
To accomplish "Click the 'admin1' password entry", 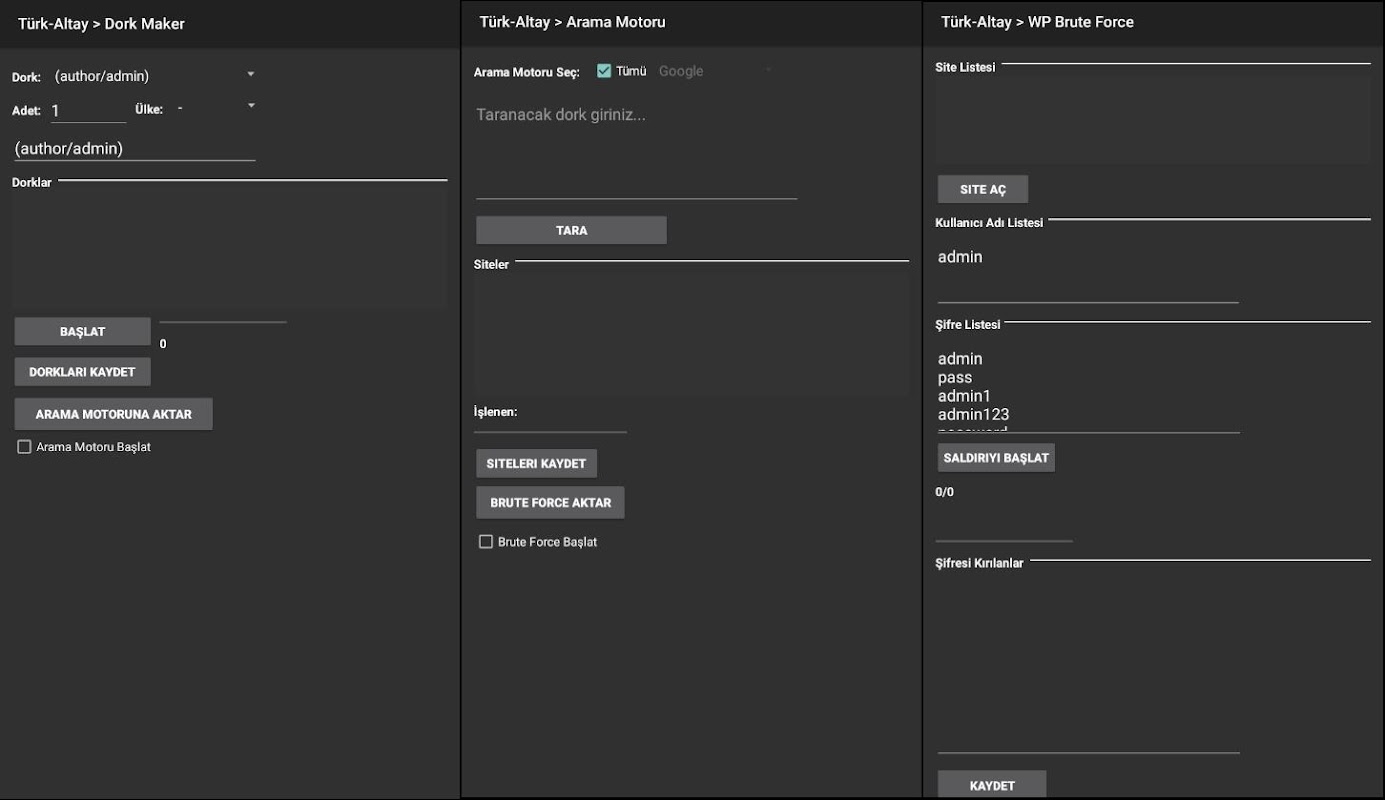I will click(x=964, y=396).
